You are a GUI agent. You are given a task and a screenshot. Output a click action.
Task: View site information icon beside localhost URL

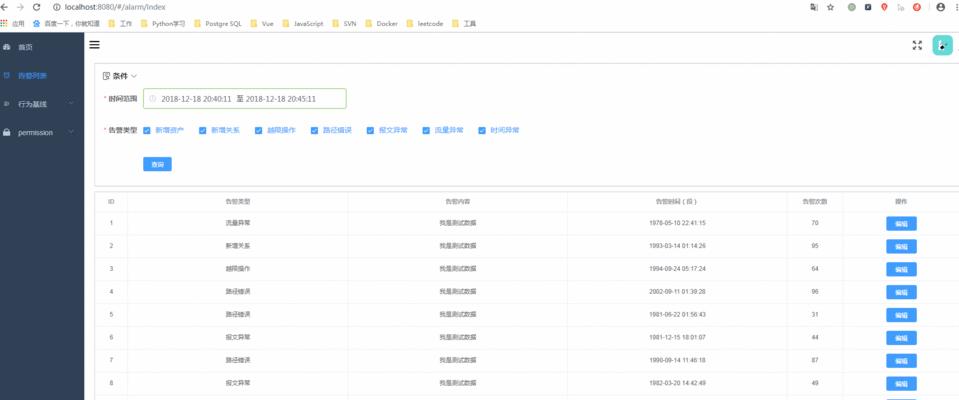click(57, 7)
